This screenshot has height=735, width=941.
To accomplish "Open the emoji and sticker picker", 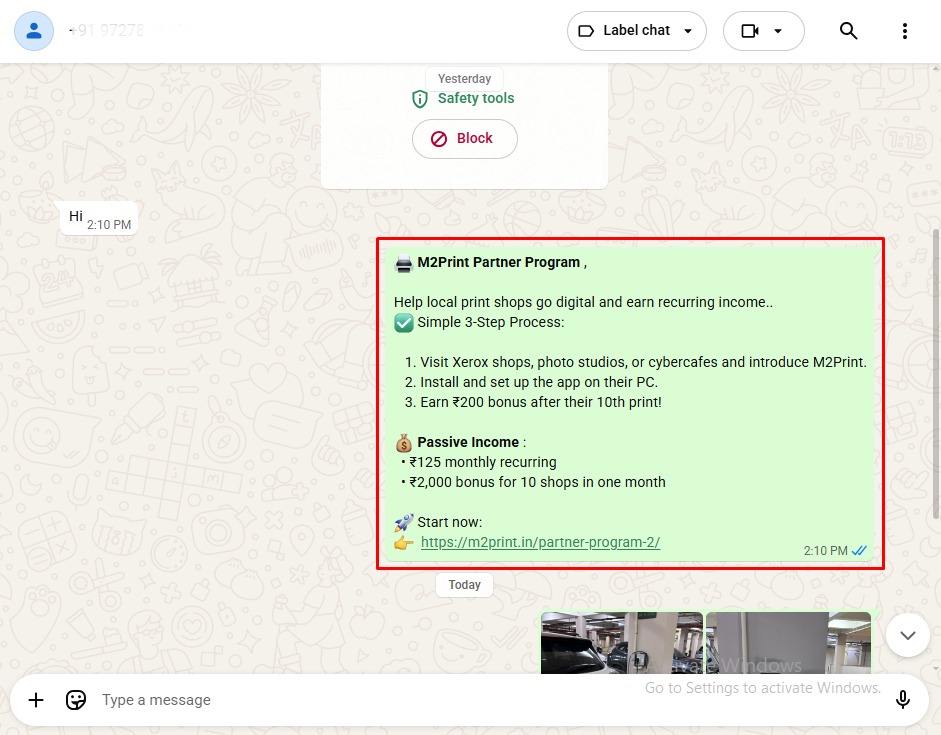I will pyautogui.click(x=76, y=699).
